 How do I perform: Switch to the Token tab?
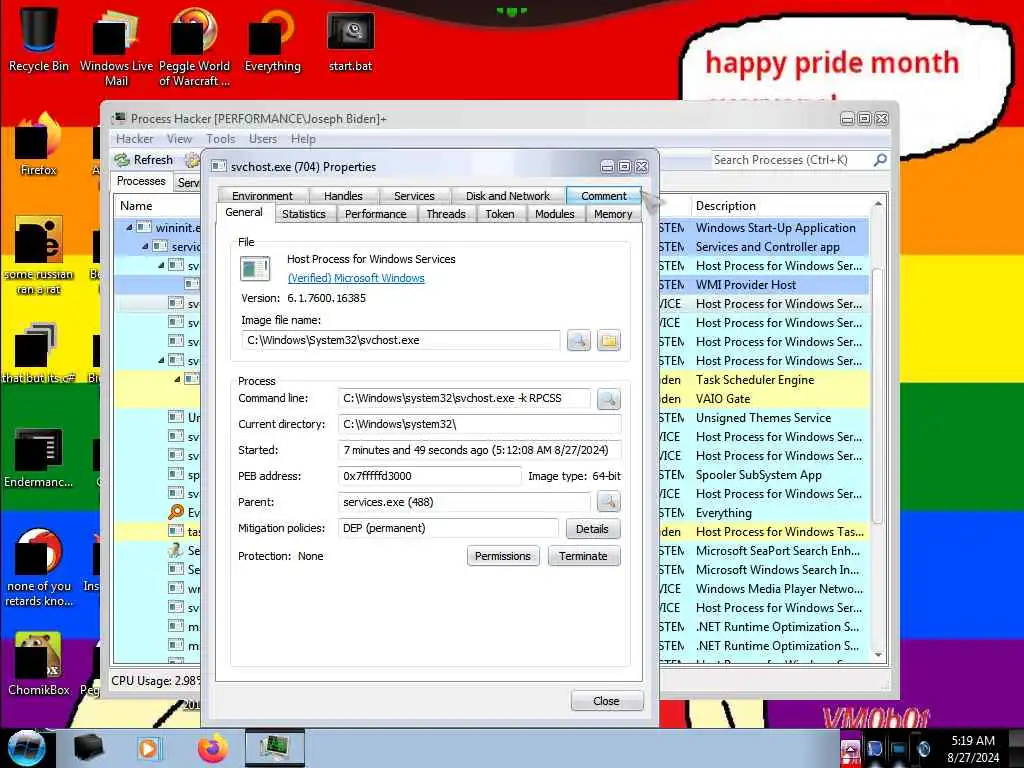coord(500,214)
